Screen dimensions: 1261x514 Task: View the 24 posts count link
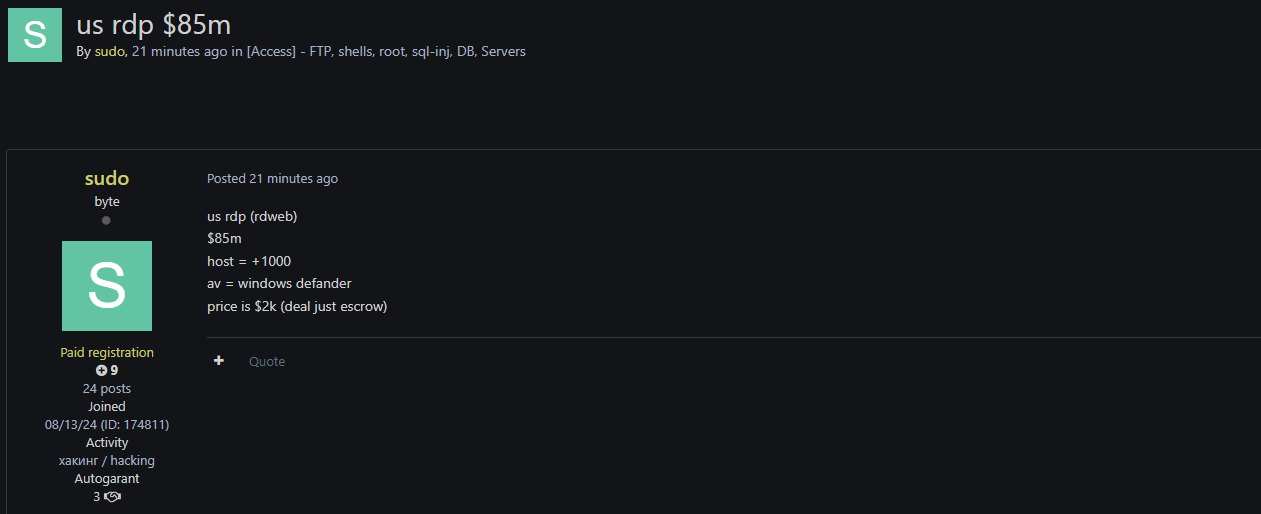tap(107, 388)
